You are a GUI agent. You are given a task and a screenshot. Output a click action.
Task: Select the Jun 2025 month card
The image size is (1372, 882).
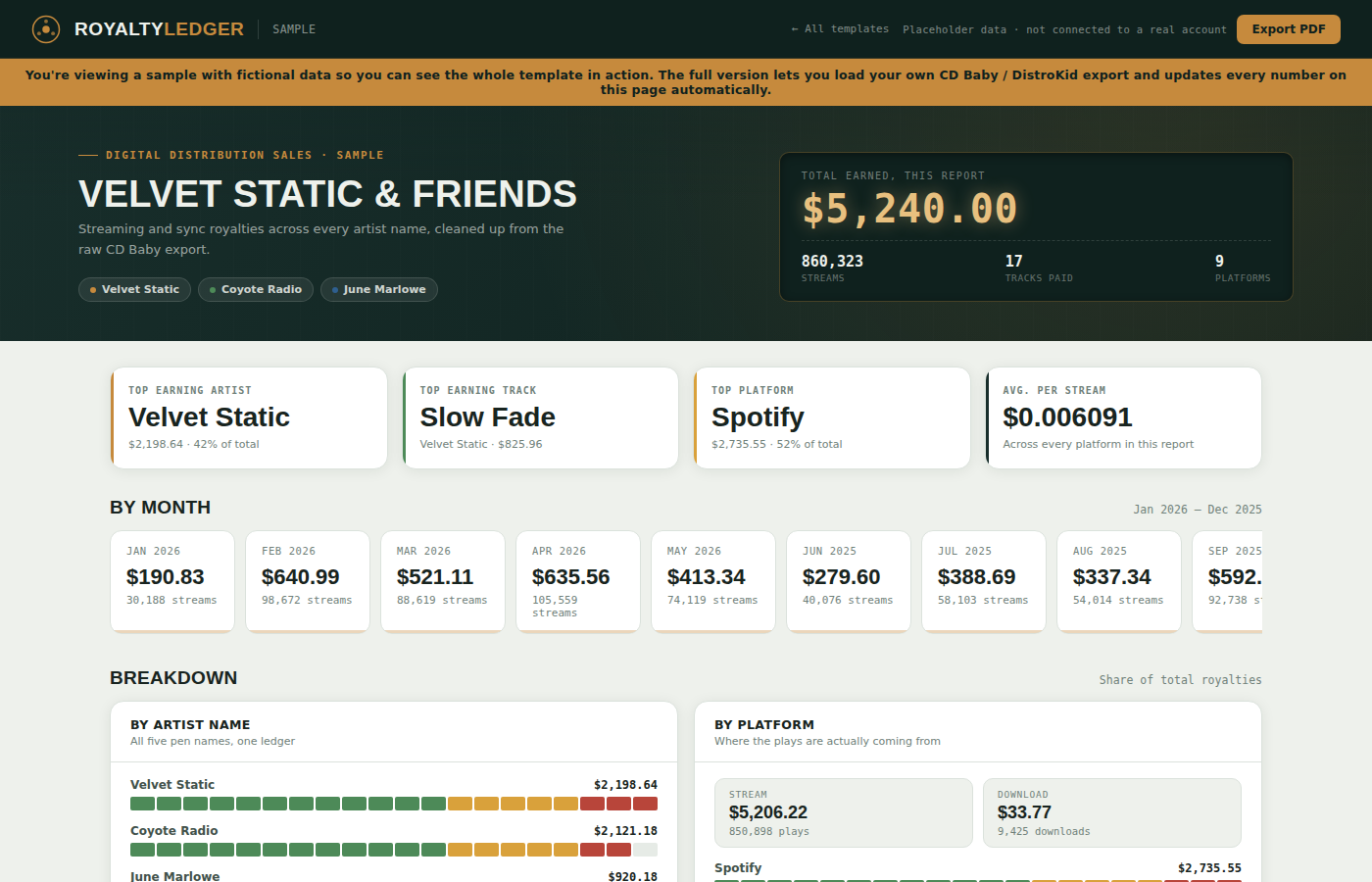pos(849,581)
